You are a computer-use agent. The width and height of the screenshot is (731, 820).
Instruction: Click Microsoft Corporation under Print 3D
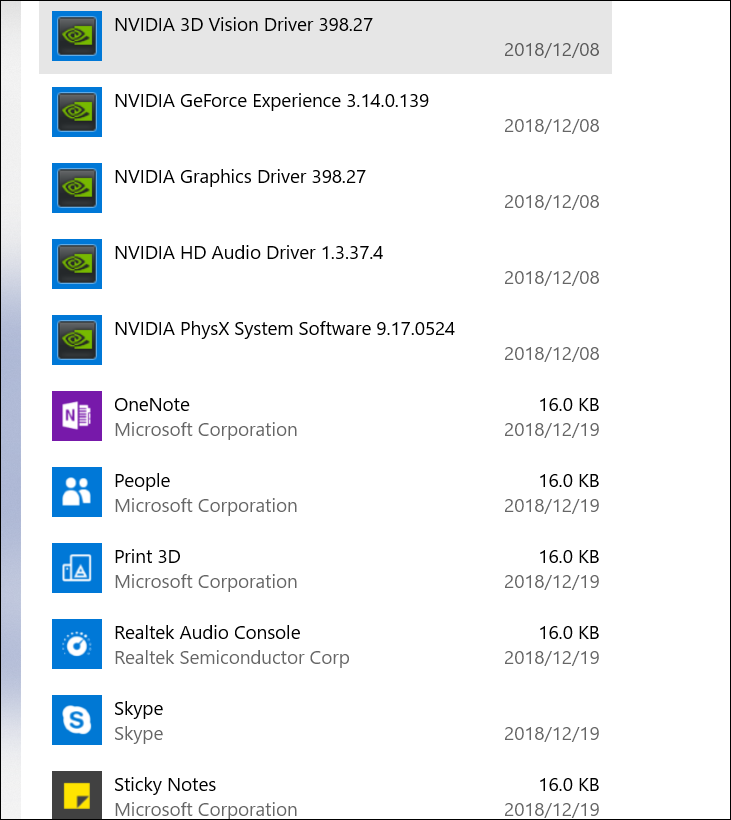coord(206,582)
